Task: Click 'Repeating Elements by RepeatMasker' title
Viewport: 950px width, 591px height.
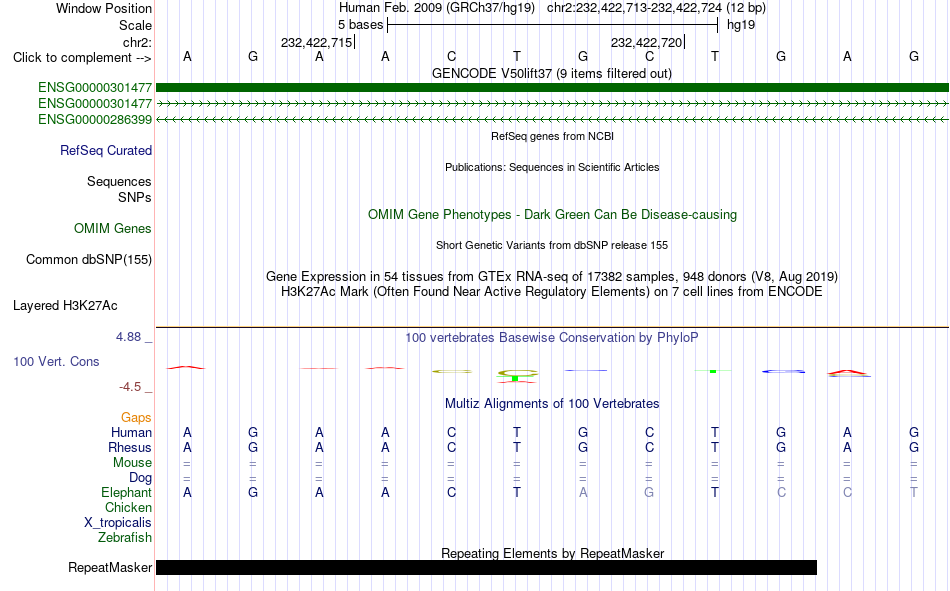Action: click(x=553, y=553)
